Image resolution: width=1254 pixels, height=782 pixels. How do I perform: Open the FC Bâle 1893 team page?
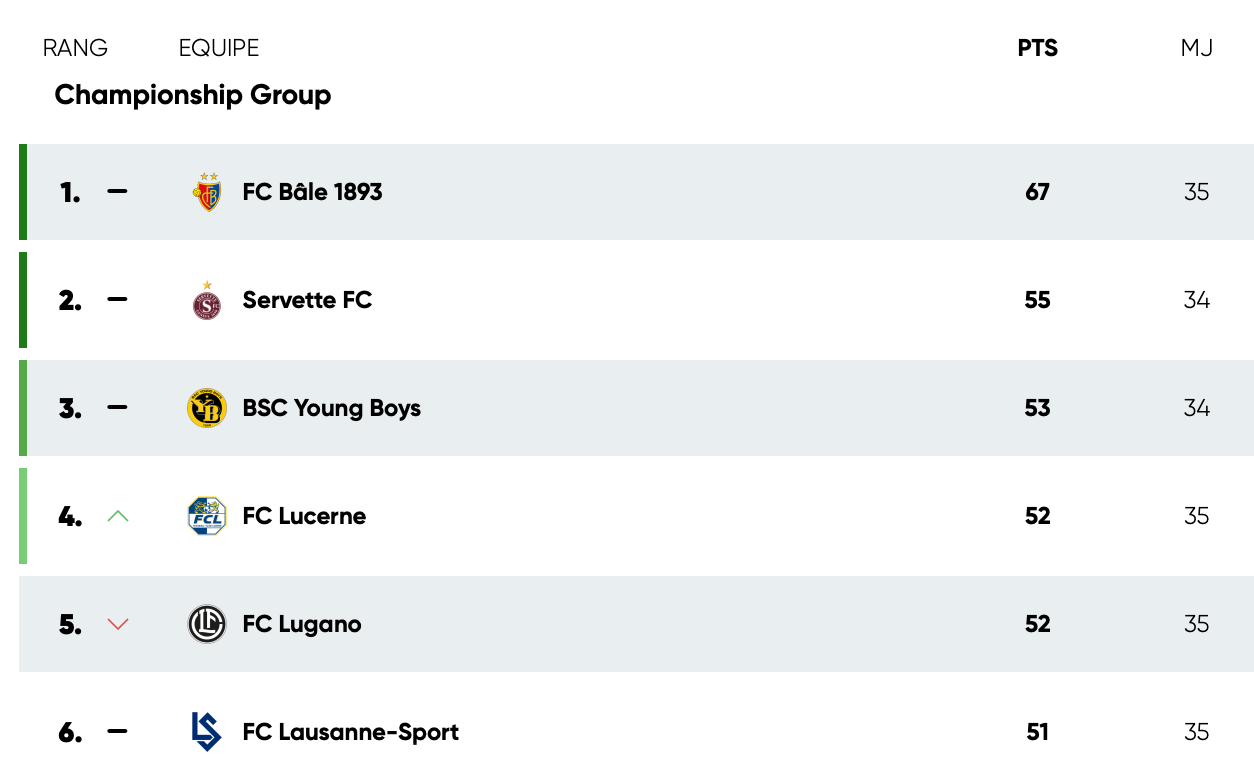coord(311,191)
